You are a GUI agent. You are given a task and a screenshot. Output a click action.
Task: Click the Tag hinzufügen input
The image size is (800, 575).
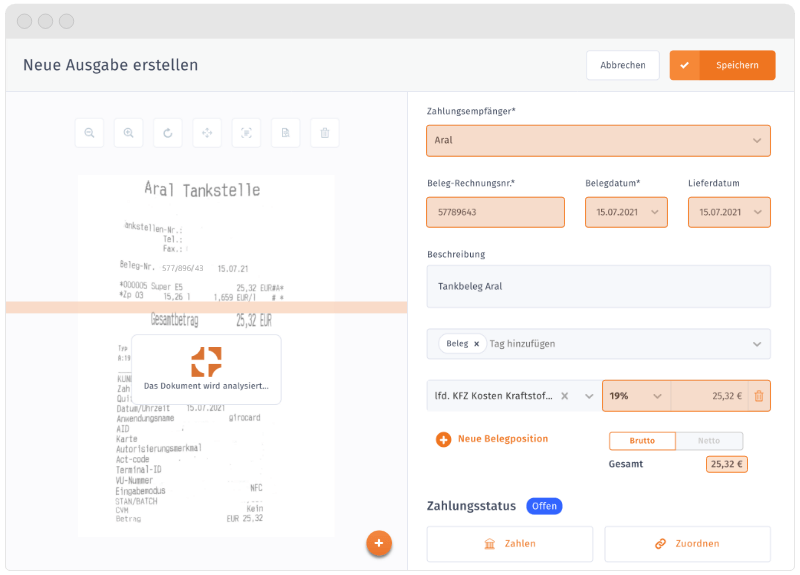(x=522, y=344)
